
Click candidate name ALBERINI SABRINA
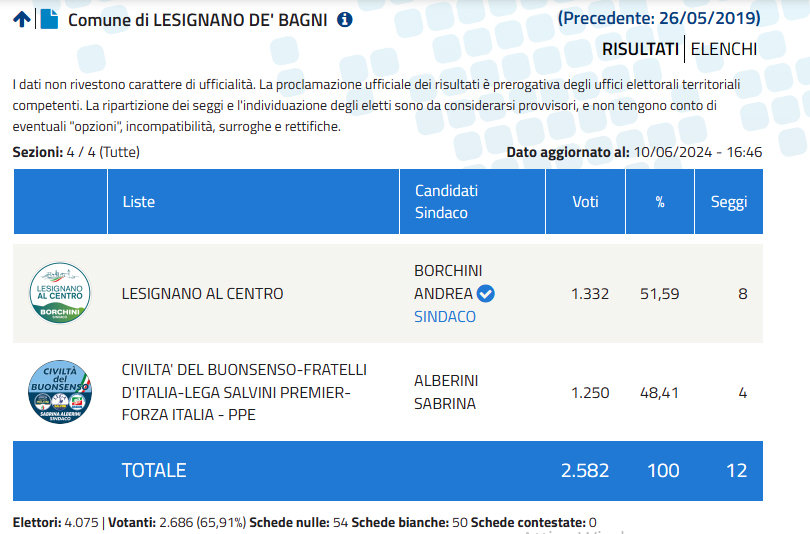[446, 392]
